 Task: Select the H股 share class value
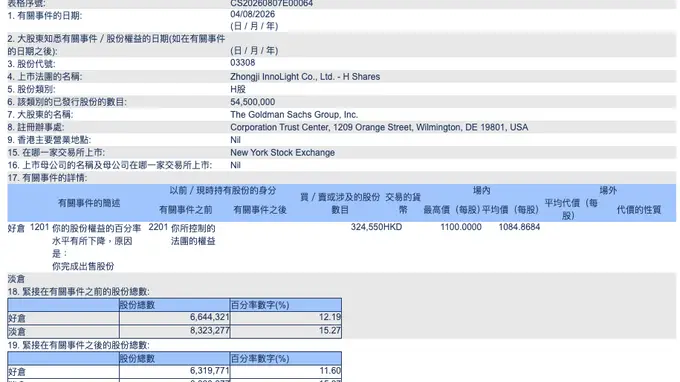pos(238,89)
